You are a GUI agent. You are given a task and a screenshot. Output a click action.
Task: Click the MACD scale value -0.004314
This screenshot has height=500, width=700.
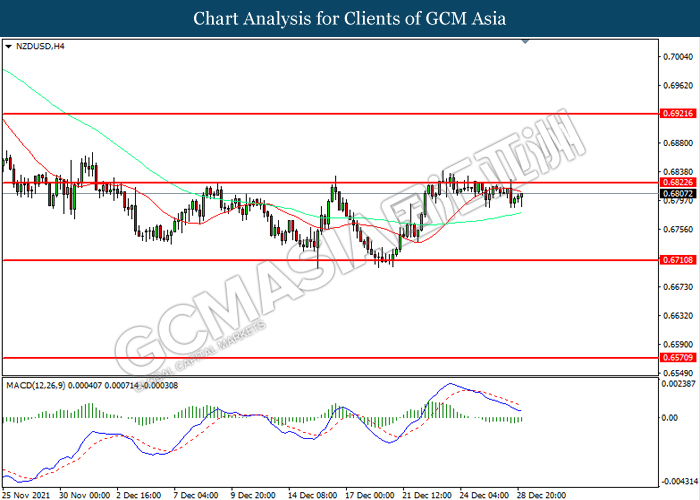679,482
